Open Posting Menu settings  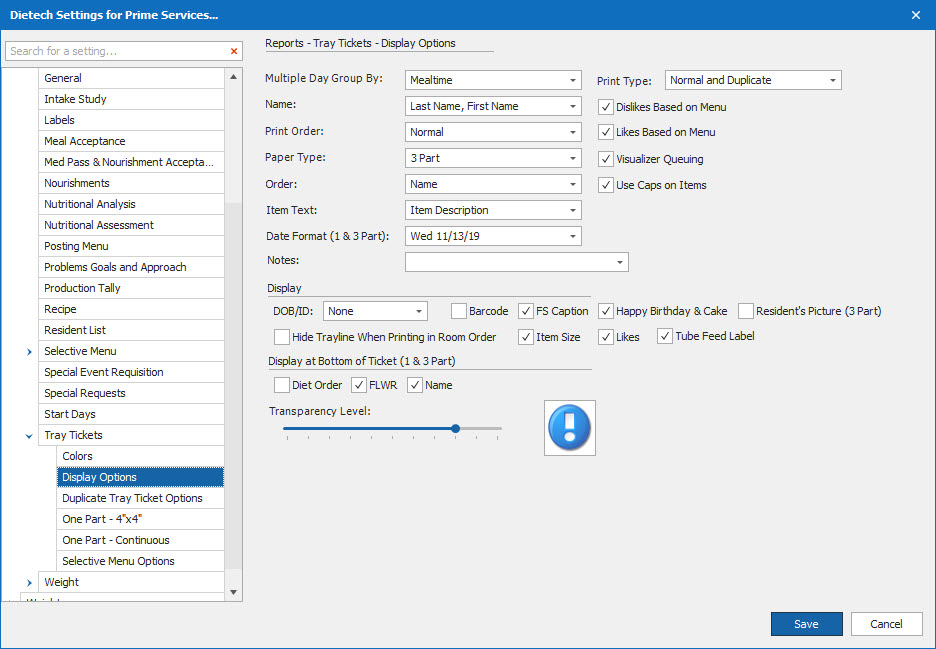pos(131,246)
